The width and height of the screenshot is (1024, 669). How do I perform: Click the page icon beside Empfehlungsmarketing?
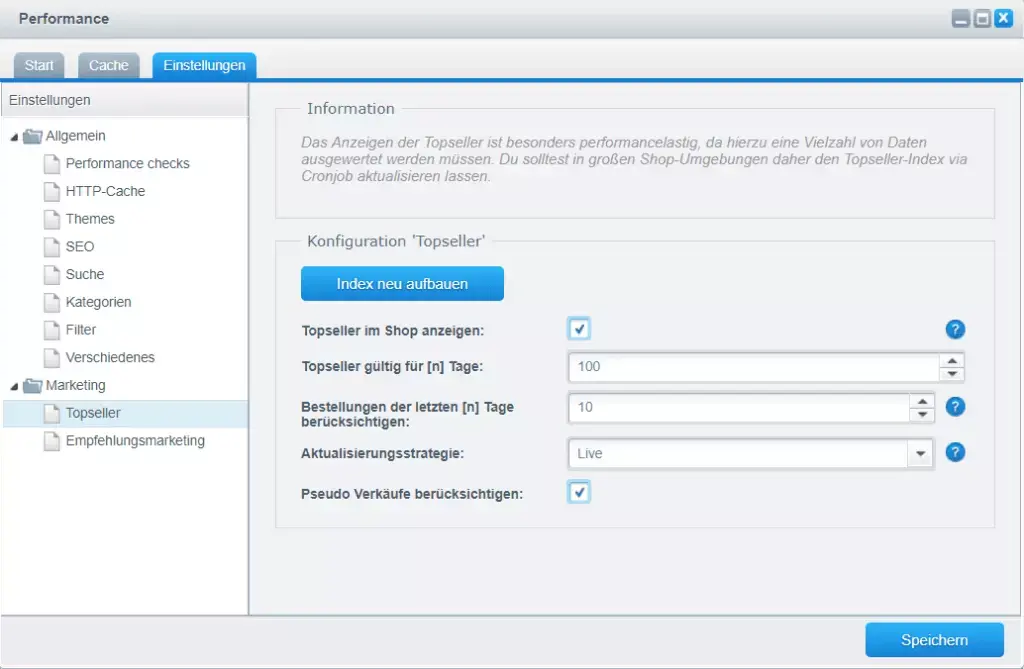(52, 441)
